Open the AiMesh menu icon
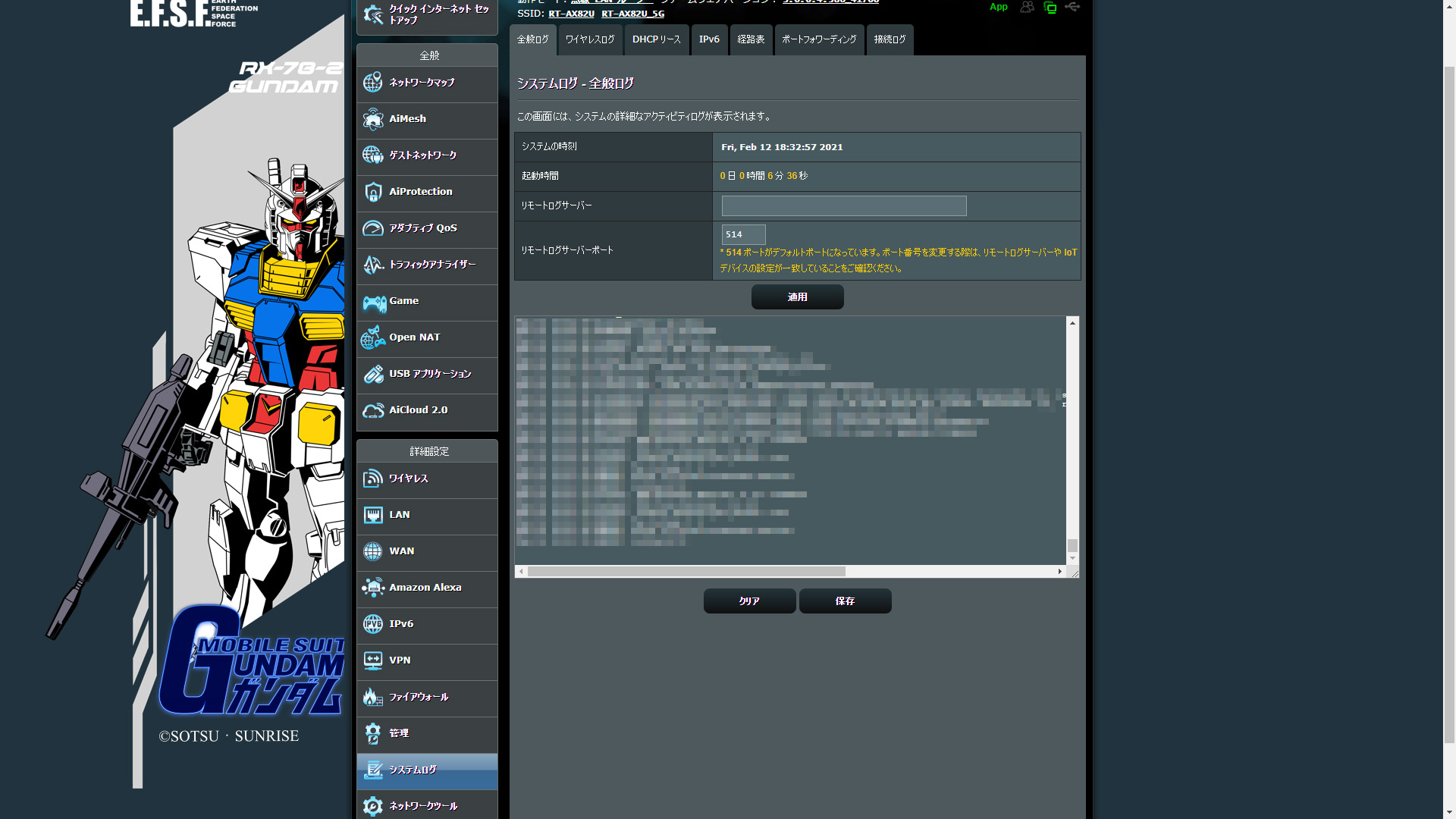 point(372,119)
